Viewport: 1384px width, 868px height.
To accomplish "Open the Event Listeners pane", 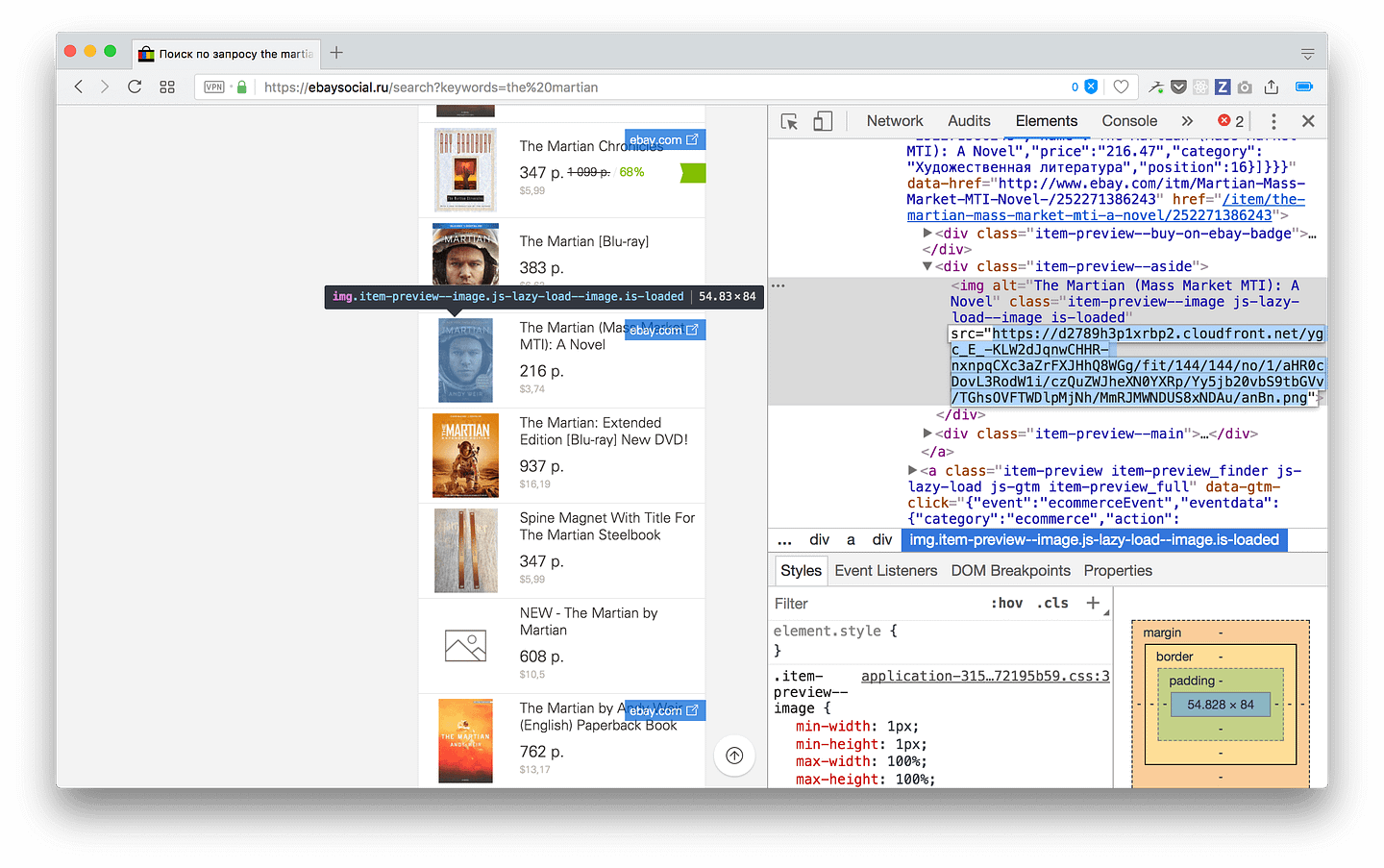I will (x=885, y=571).
